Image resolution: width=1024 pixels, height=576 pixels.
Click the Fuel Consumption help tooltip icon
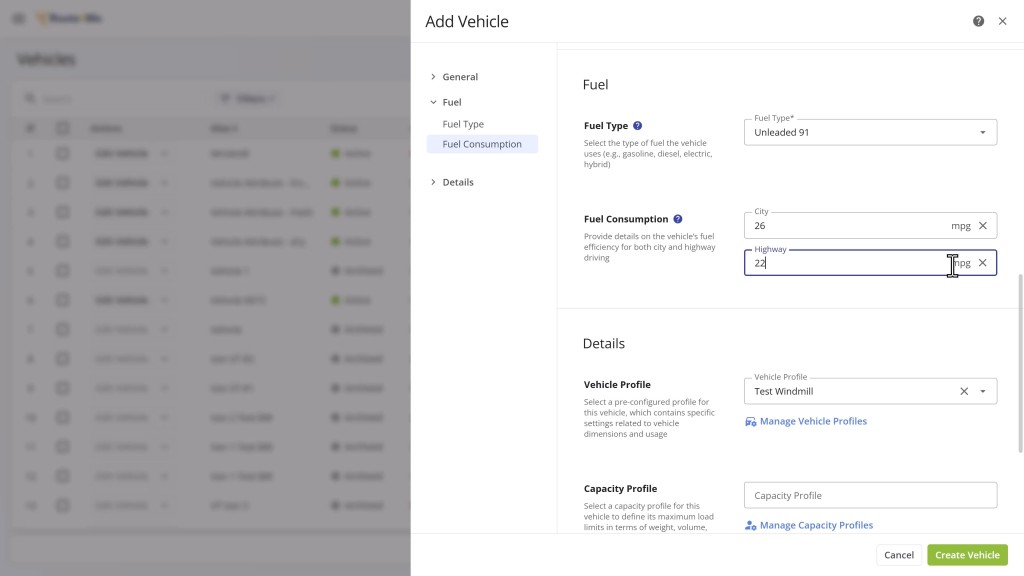[678, 219]
